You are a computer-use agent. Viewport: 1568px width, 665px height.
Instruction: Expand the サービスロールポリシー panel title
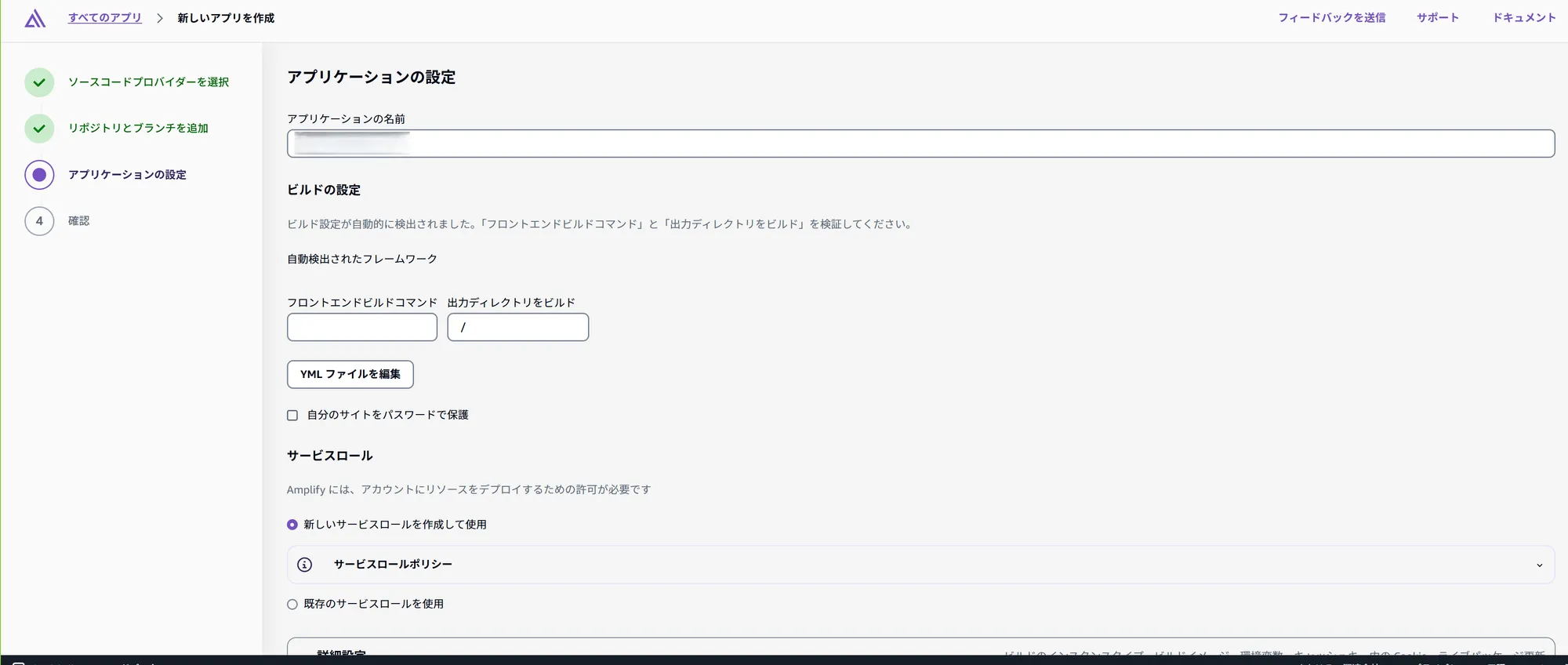pyautogui.click(x=393, y=565)
